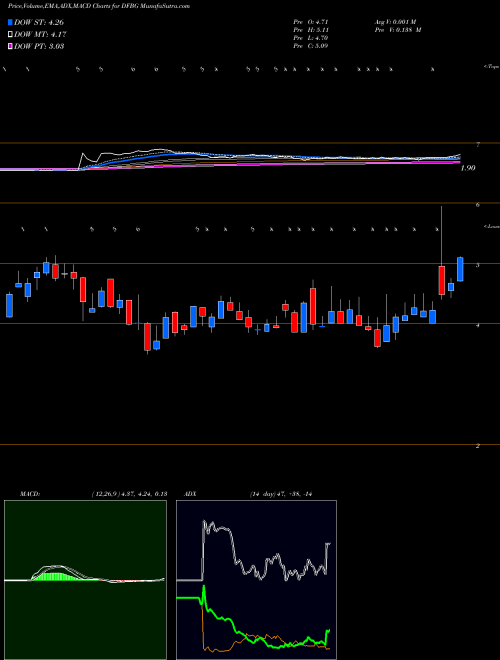
Task: Click the '<-Lows' marker label
Action: pos(491,226)
